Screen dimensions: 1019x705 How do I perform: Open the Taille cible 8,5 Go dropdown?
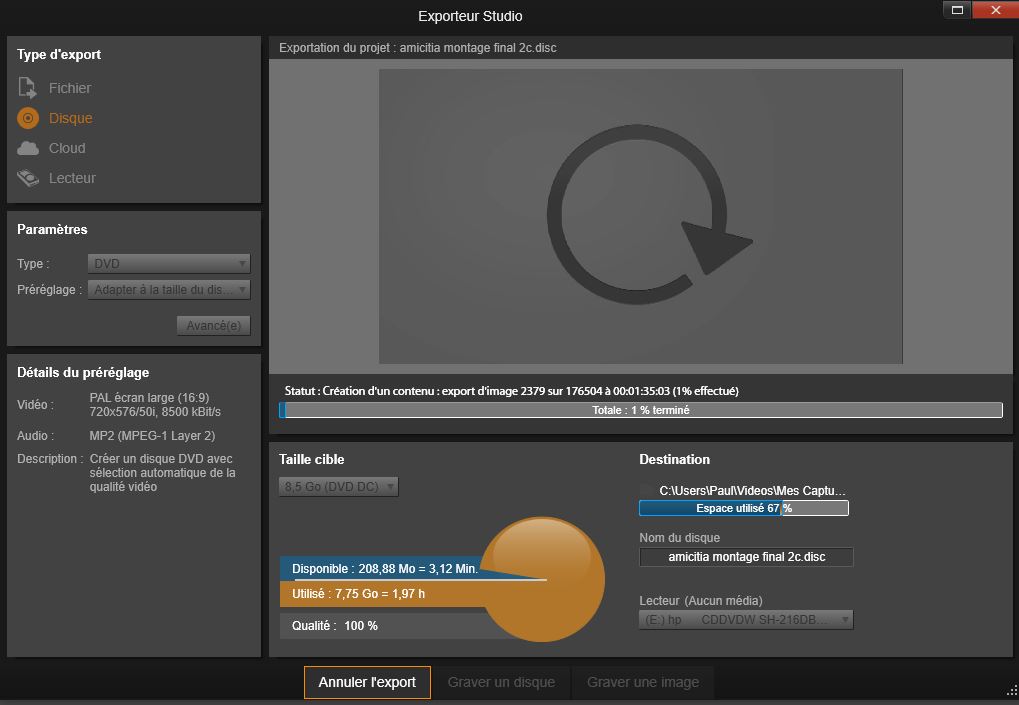[x=339, y=487]
